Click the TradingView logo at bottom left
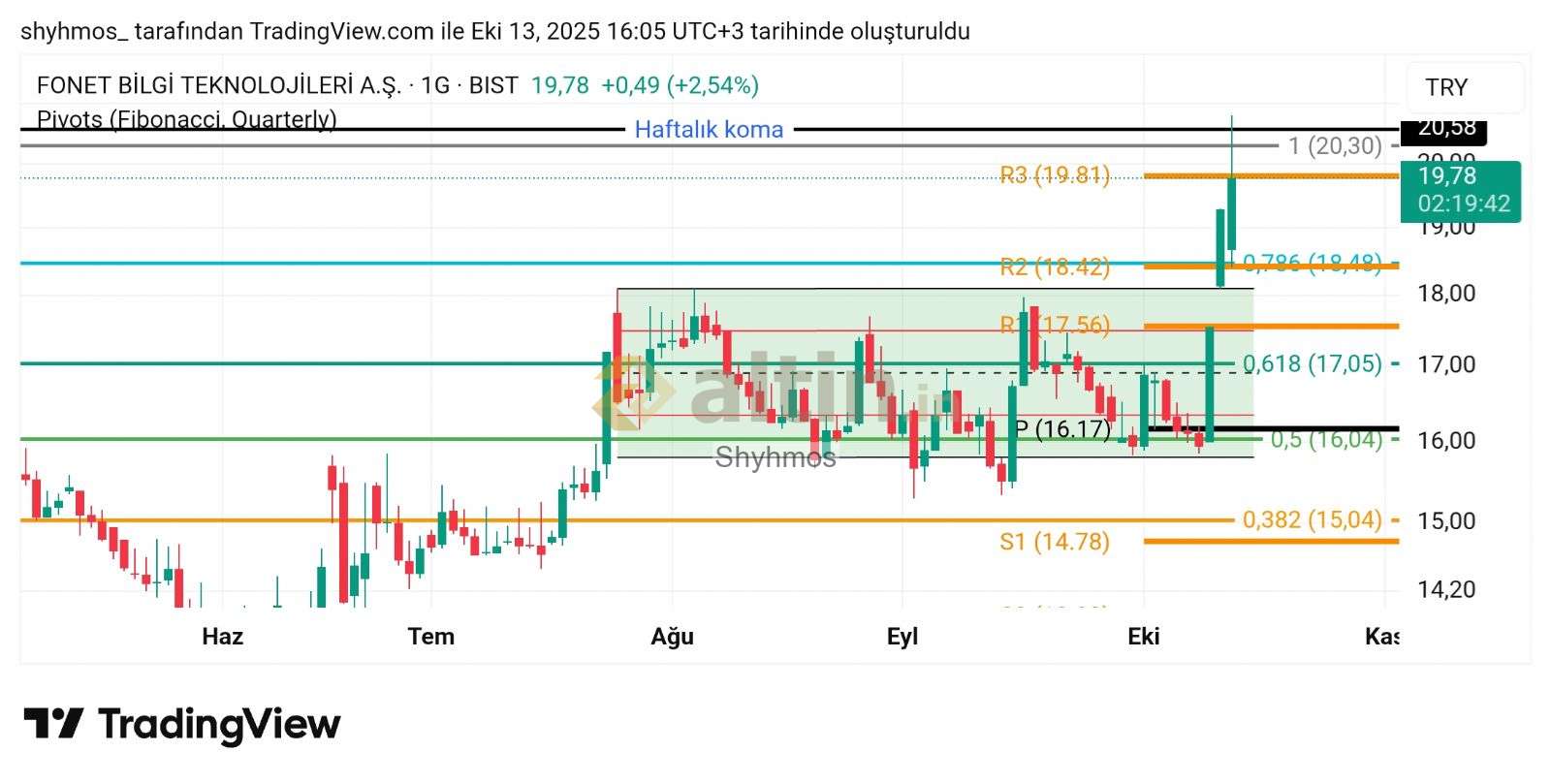Screen dimensions: 1551x784 [x=182, y=724]
